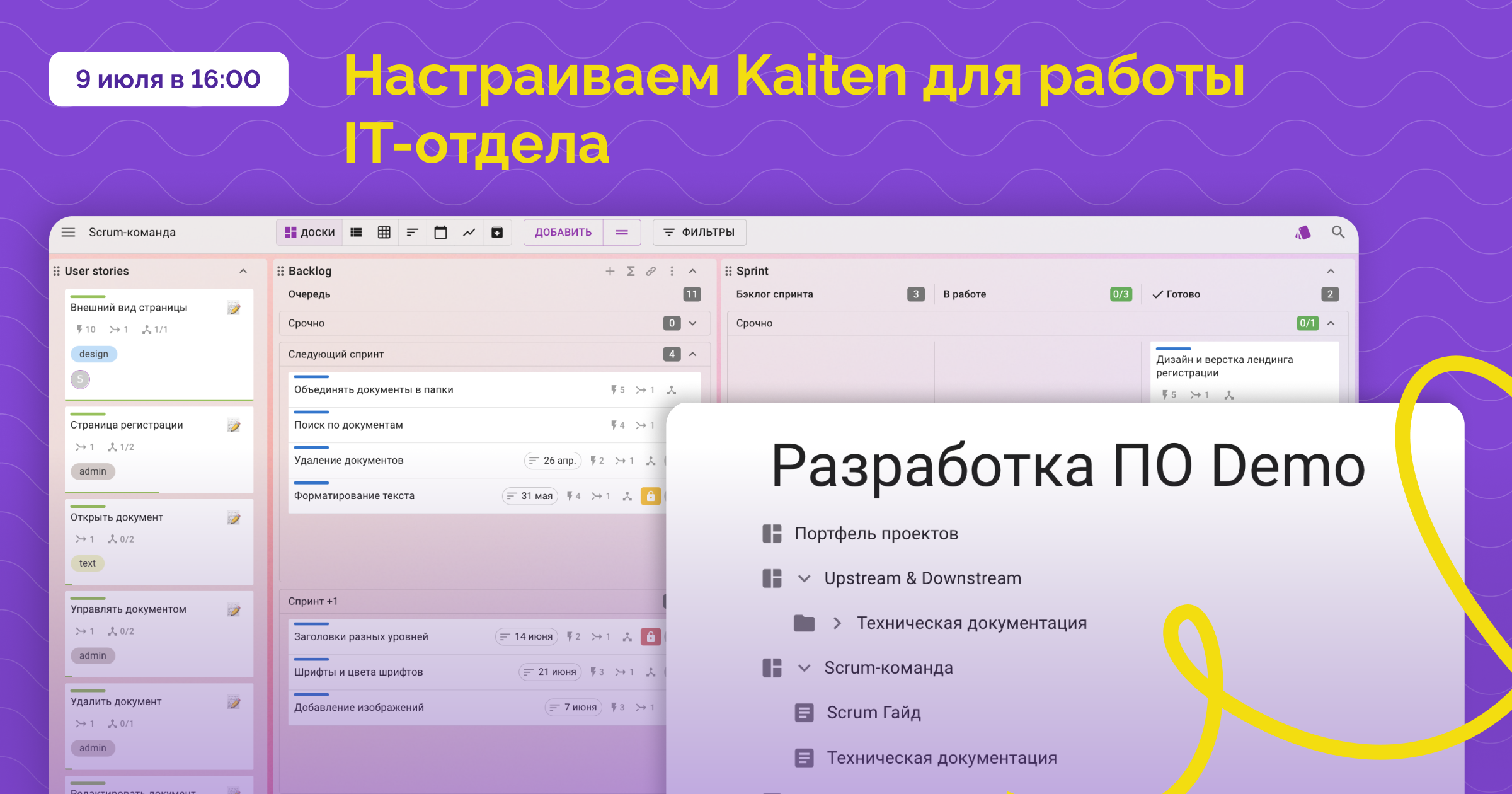Image resolution: width=1512 pixels, height=794 pixels.
Task: Switch to the ДОСКИ boards view
Action: (x=310, y=233)
